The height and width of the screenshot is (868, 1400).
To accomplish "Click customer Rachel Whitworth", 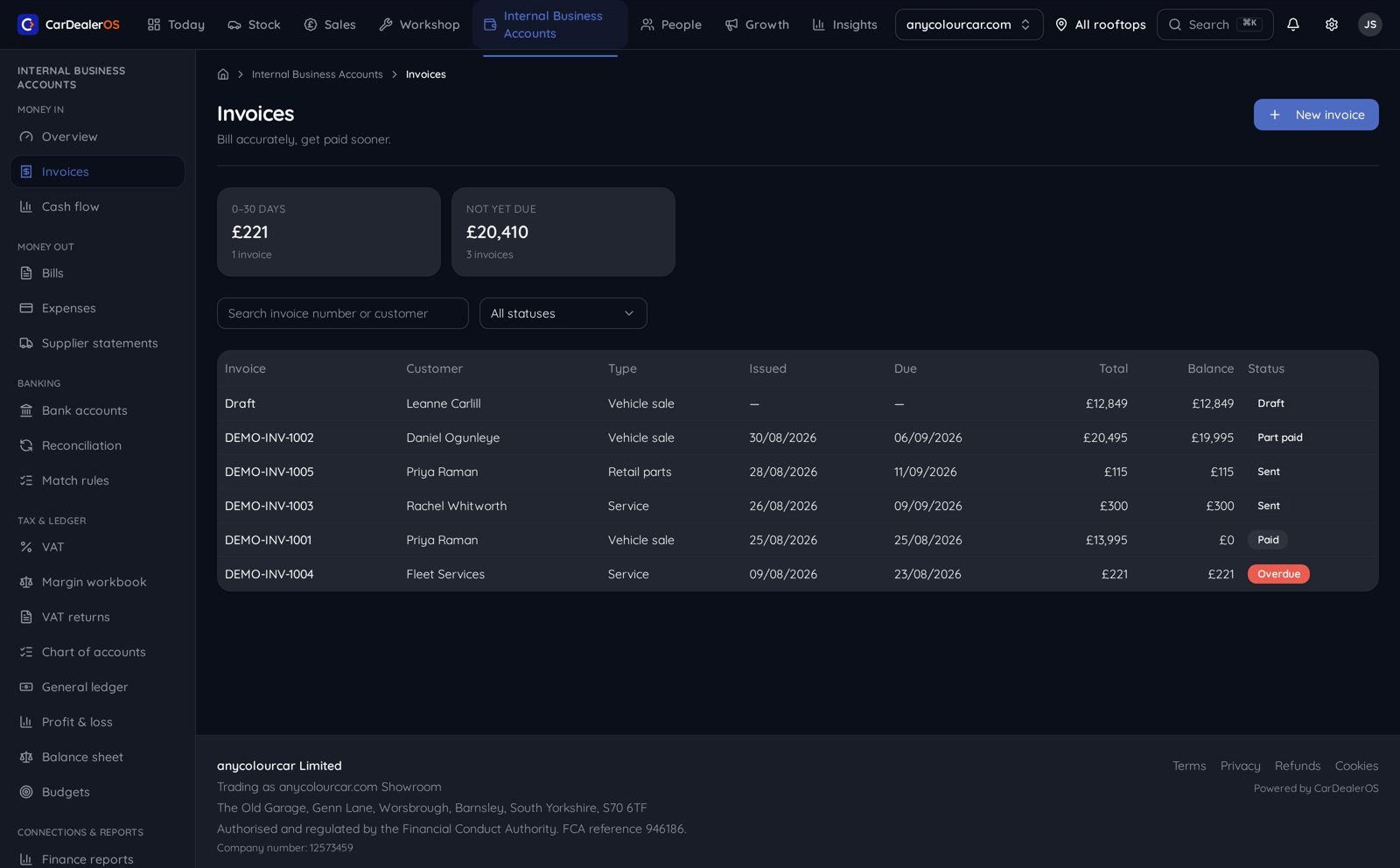I will click(457, 506).
